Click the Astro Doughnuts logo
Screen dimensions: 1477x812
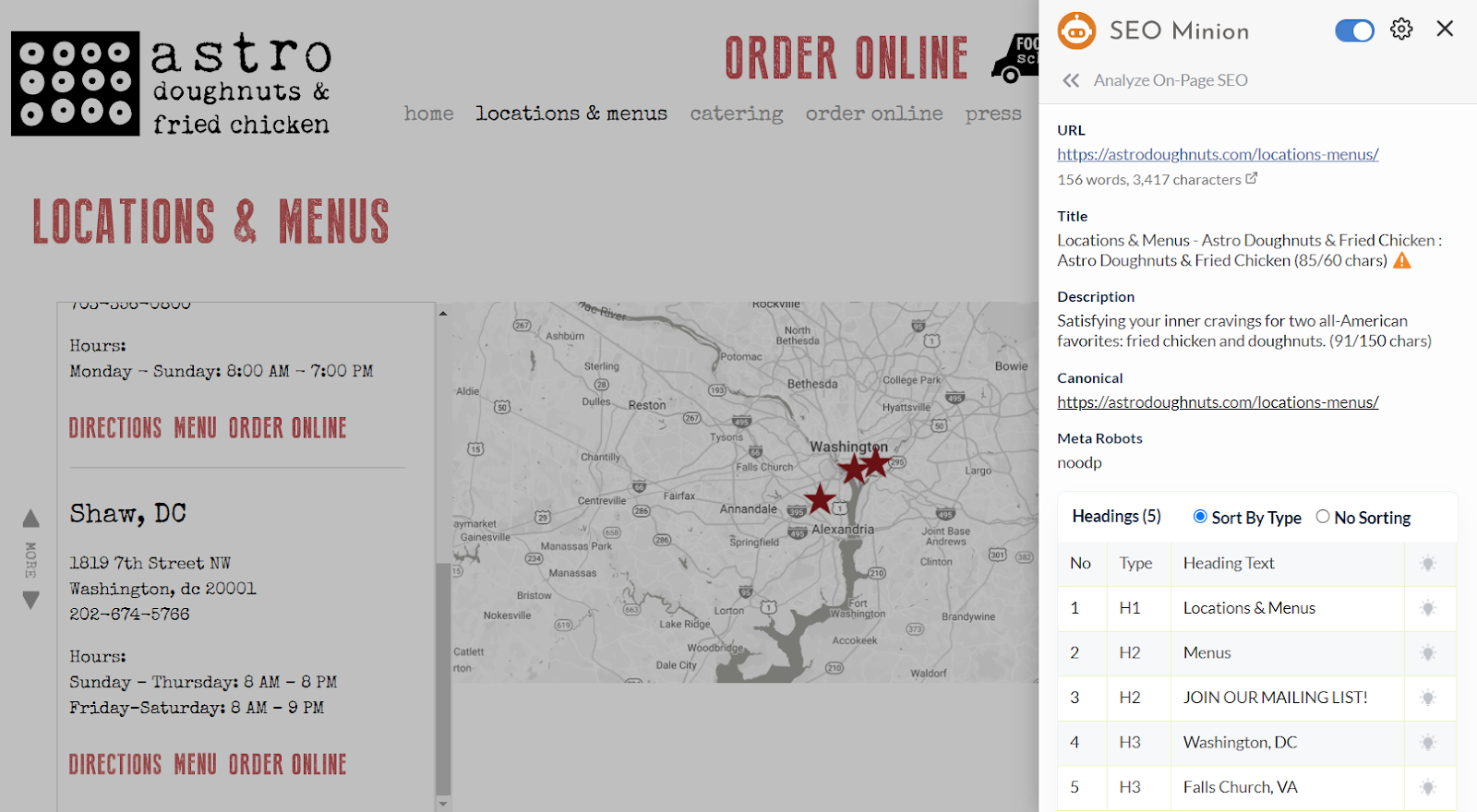(x=171, y=84)
